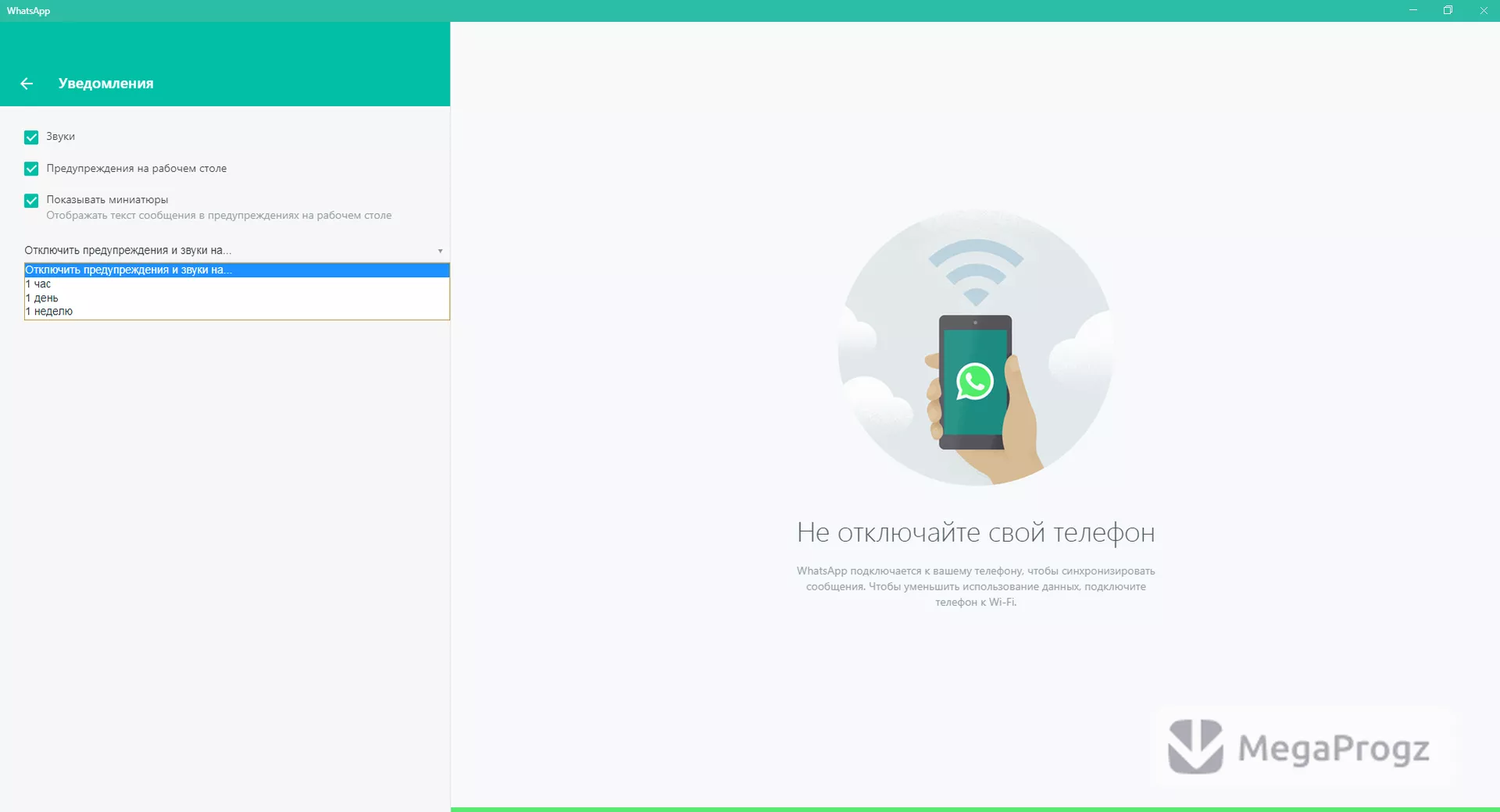
Task: Disable the Показывать миниатюры checkbox
Action: point(31,201)
